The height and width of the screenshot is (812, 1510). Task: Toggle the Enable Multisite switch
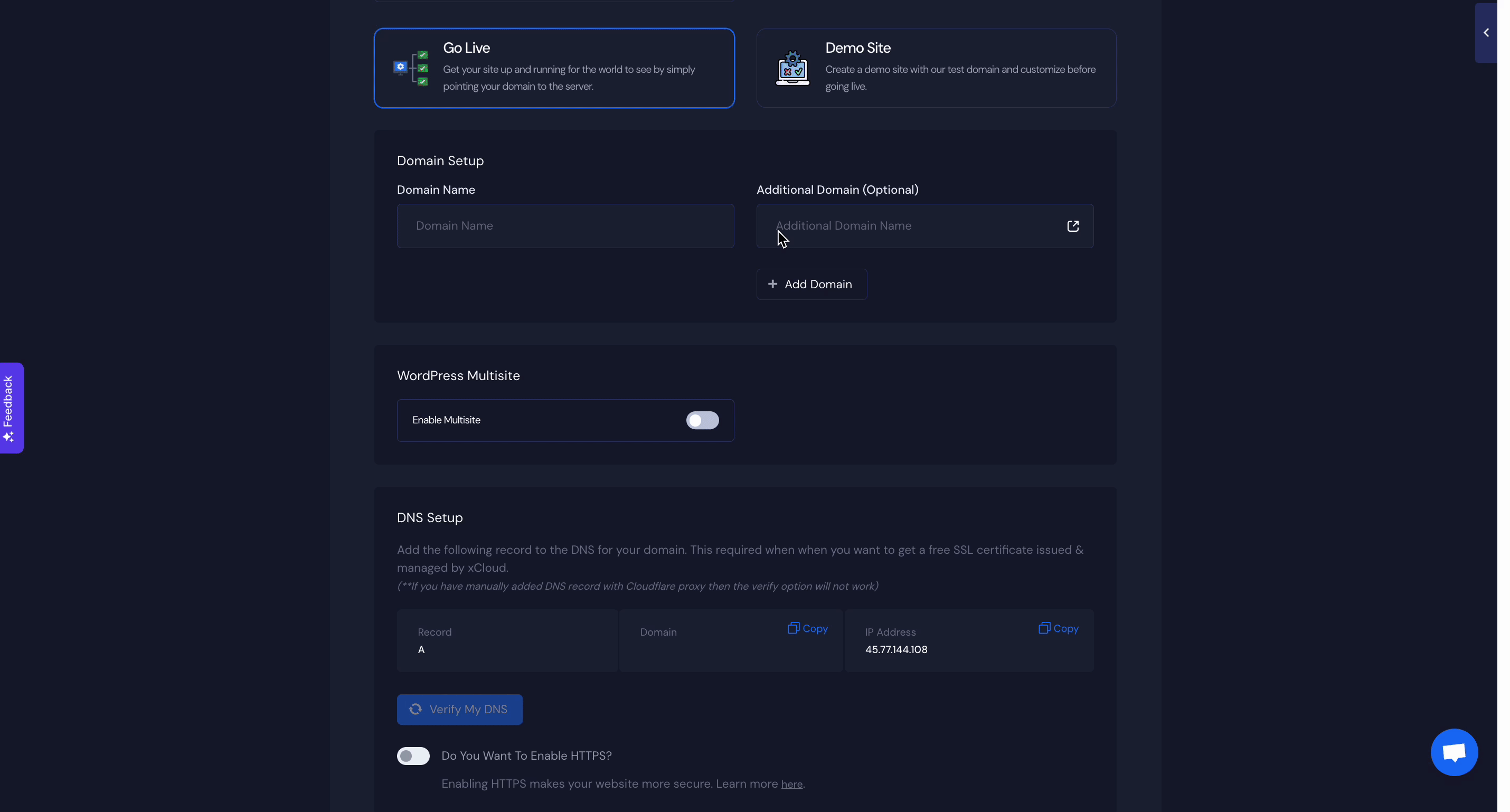click(x=701, y=419)
